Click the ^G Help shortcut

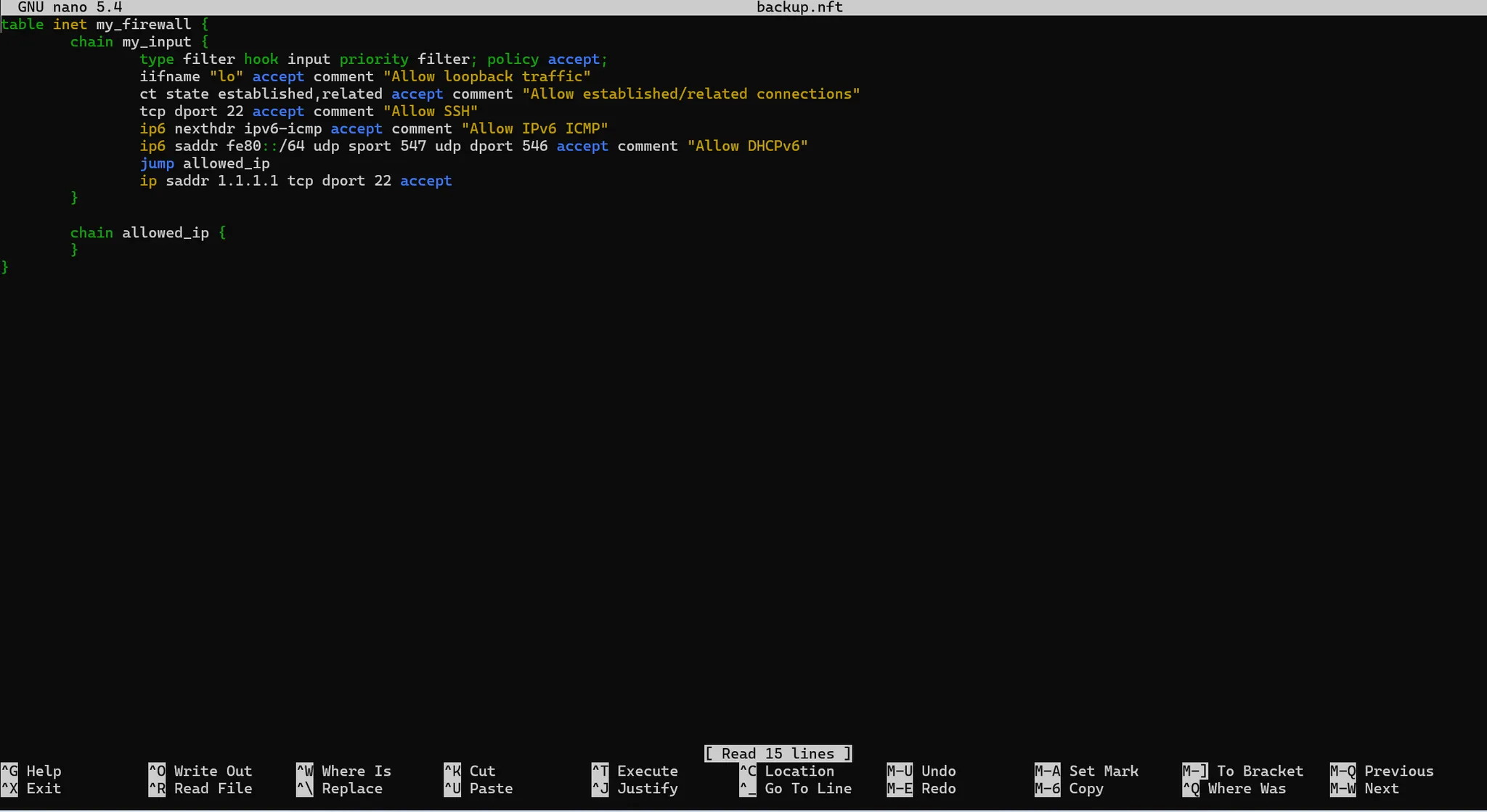click(32, 771)
